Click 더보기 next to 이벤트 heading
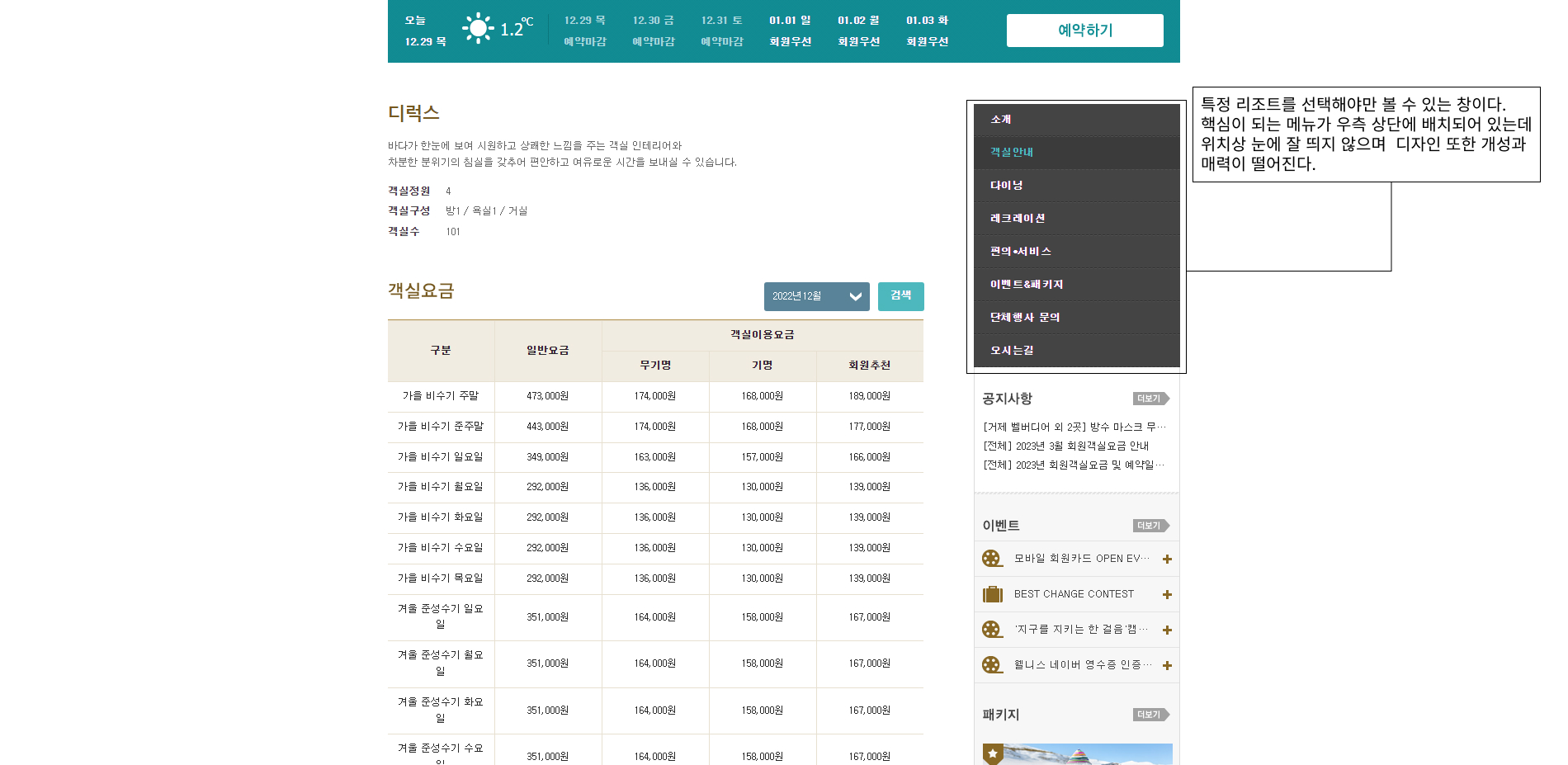Image resolution: width=1568 pixels, height=765 pixels. tap(1150, 525)
